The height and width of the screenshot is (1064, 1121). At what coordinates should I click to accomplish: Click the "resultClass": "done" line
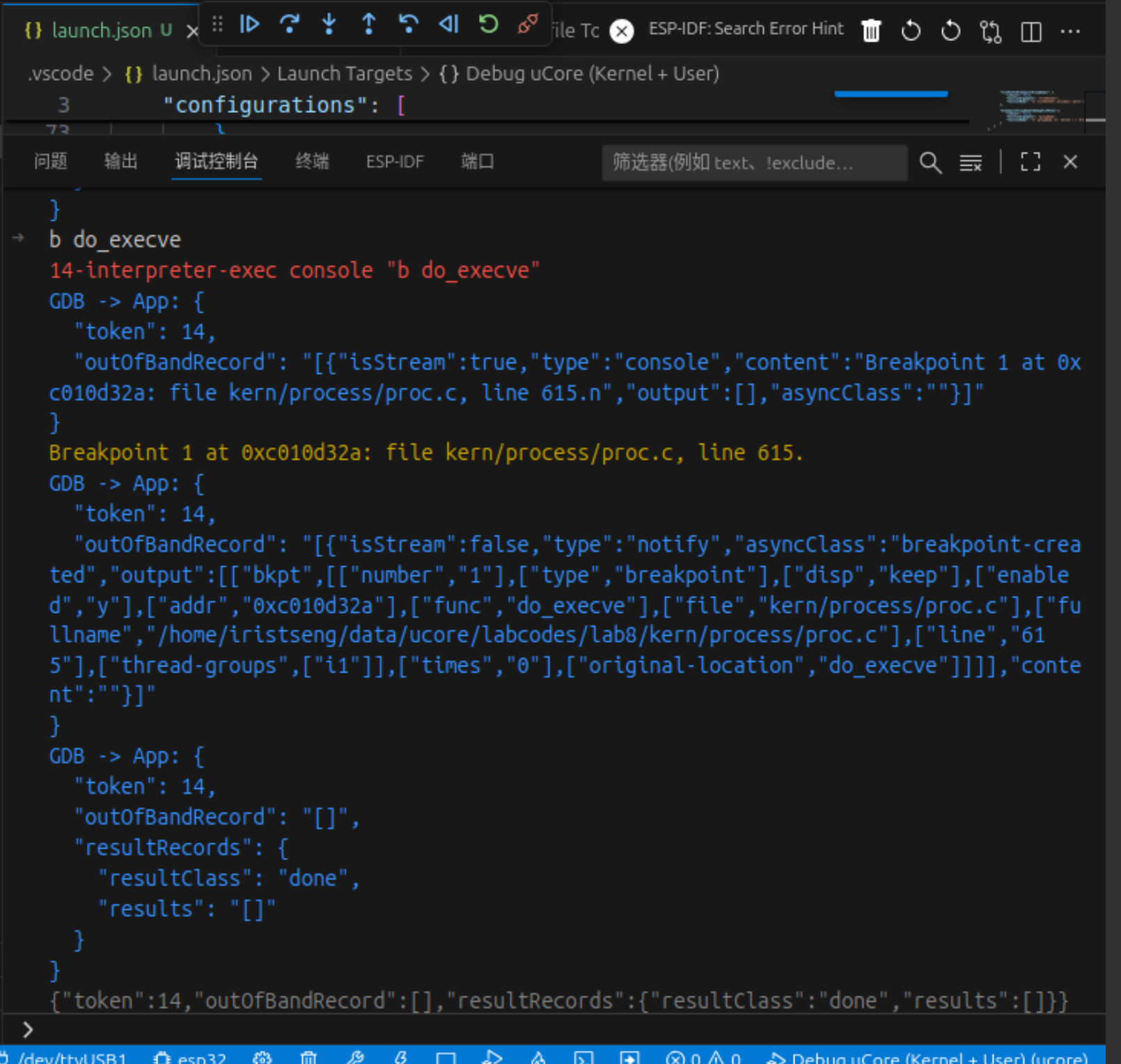(229, 878)
